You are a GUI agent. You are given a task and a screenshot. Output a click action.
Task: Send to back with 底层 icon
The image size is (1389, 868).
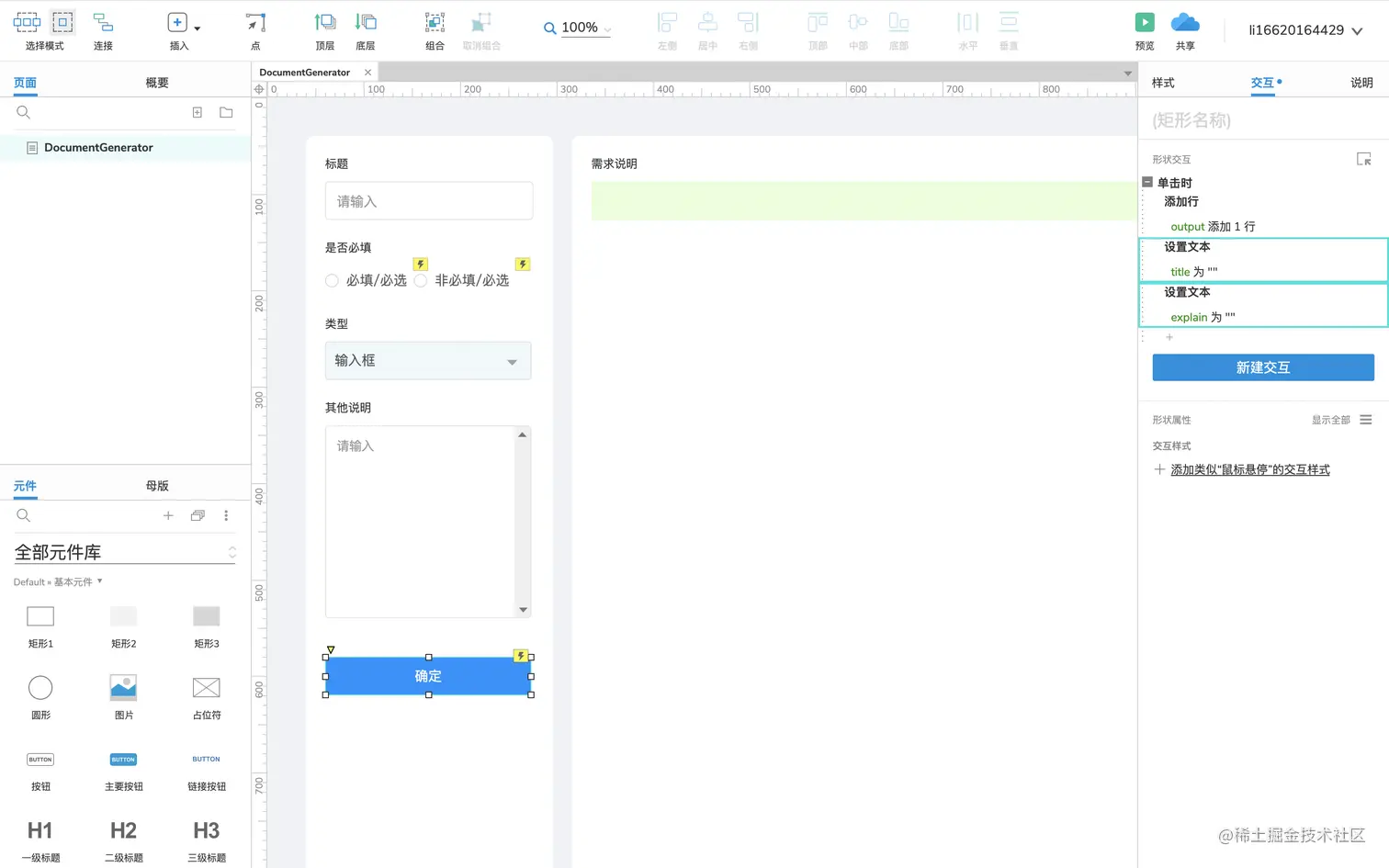pyautogui.click(x=366, y=22)
